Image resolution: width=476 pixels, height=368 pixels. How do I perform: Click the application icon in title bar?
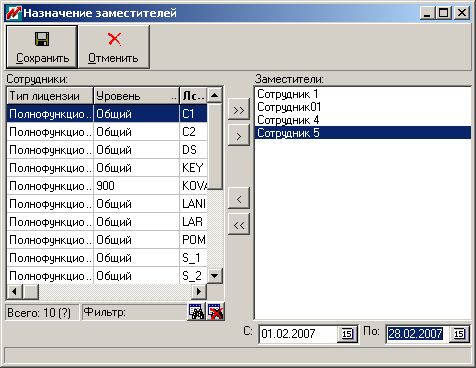pyautogui.click(x=14, y=13)
